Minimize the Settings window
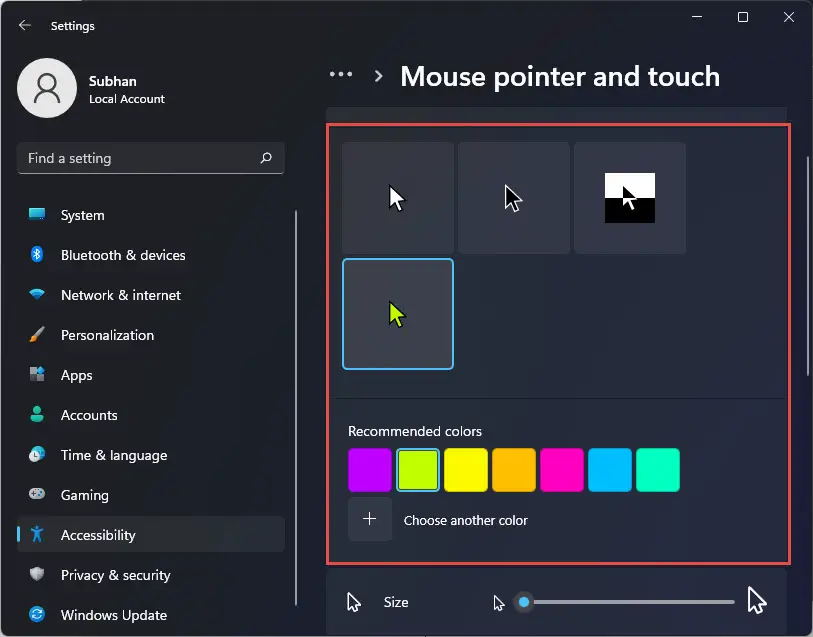 point(697,17)
